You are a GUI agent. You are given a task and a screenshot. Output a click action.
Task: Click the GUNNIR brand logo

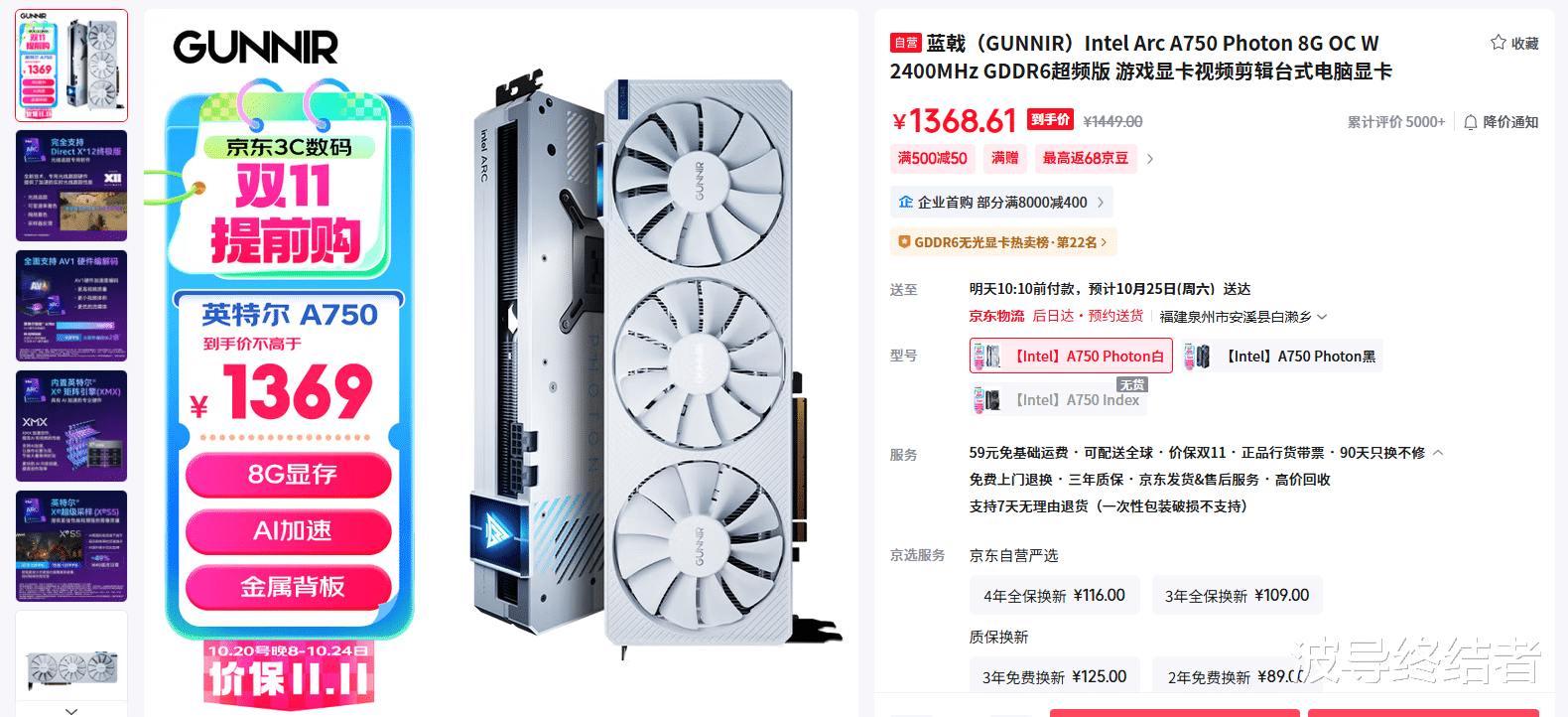point(255,47)
